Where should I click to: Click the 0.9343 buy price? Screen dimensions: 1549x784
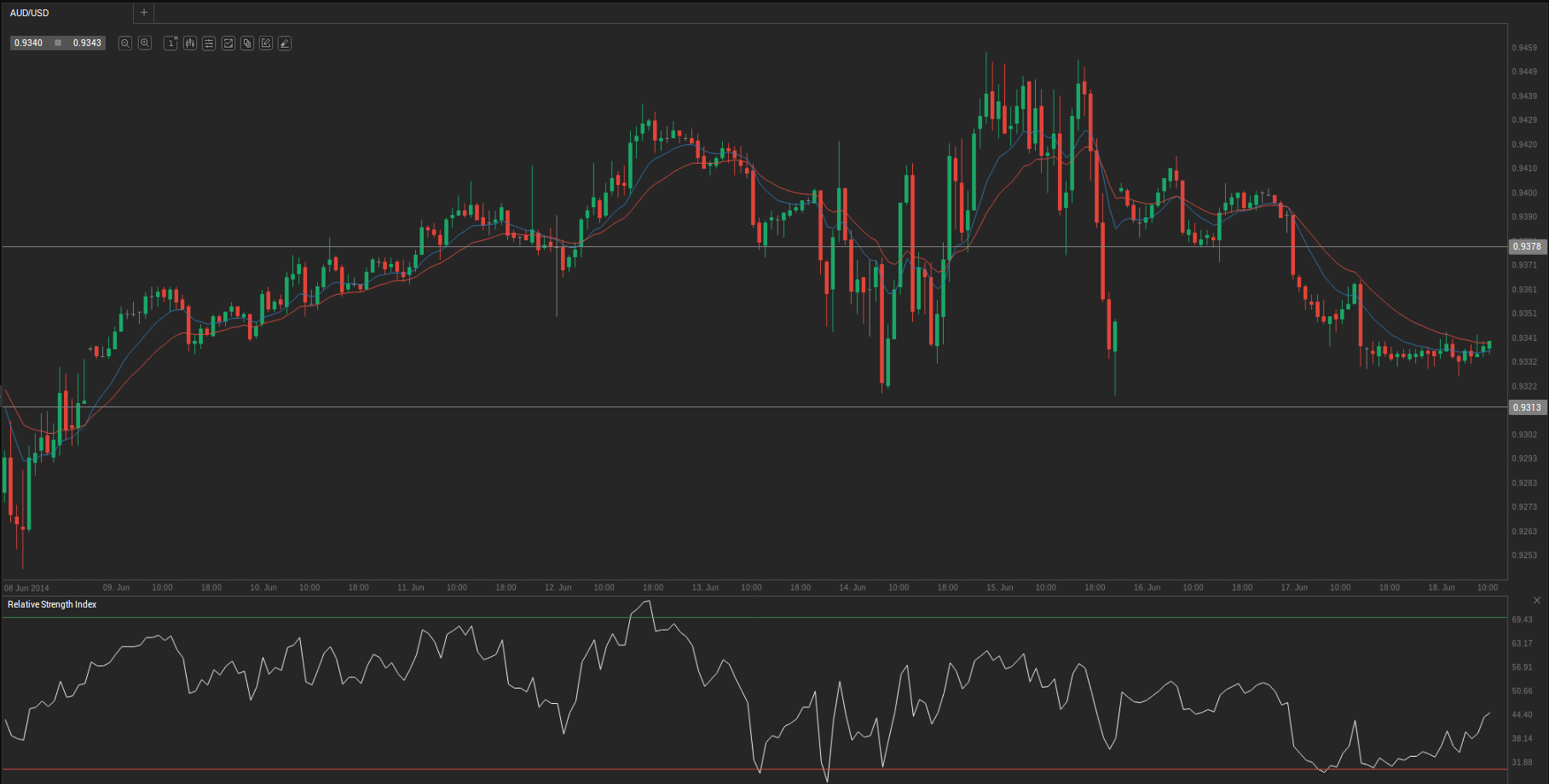[x=87, y=43]
